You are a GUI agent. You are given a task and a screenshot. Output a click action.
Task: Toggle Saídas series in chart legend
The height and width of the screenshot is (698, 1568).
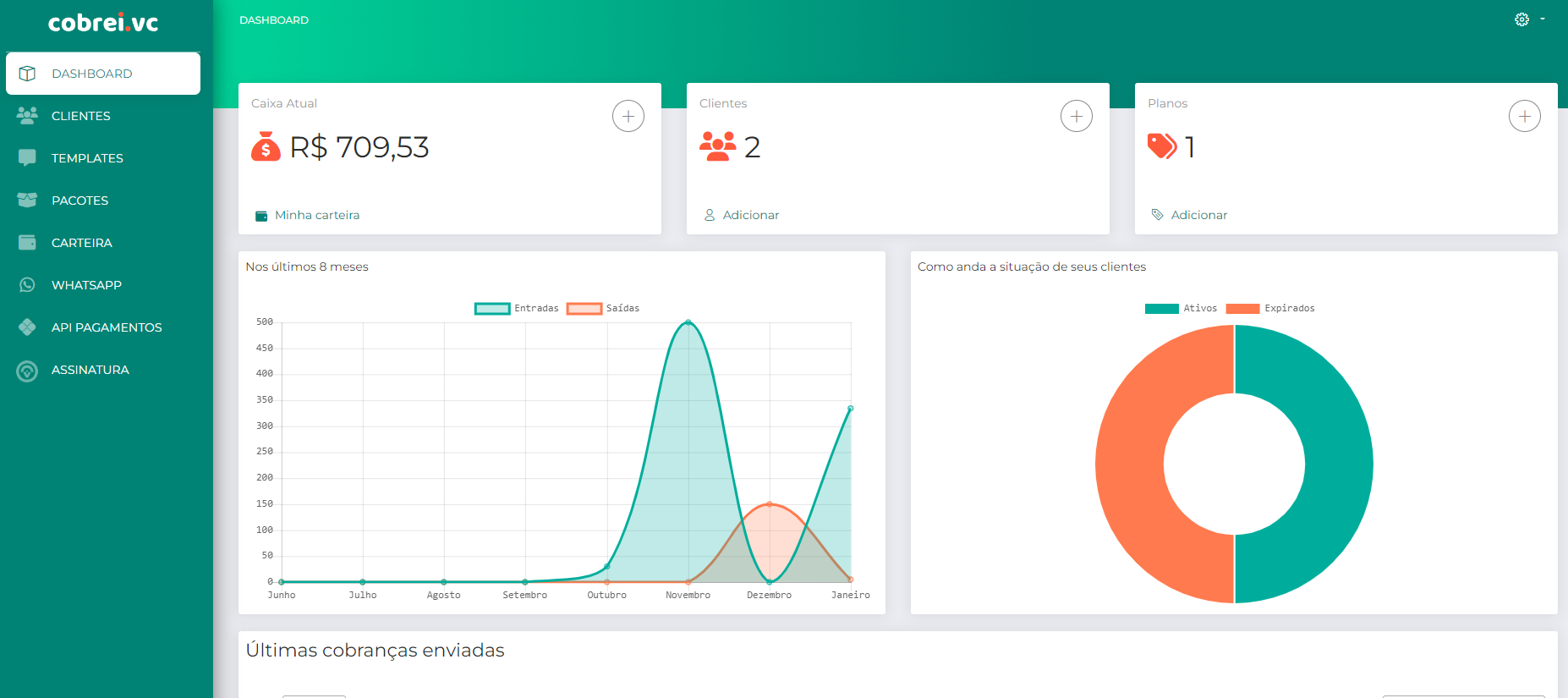coord(584,309)
